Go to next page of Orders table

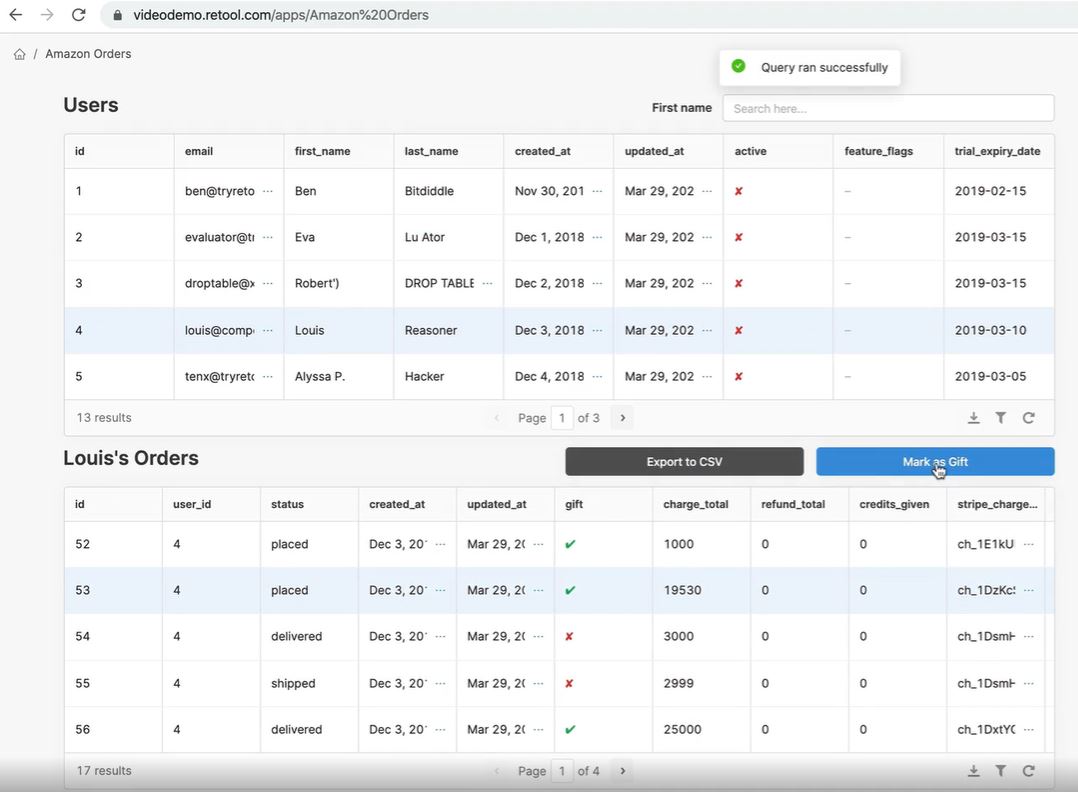tap(622, 771)
